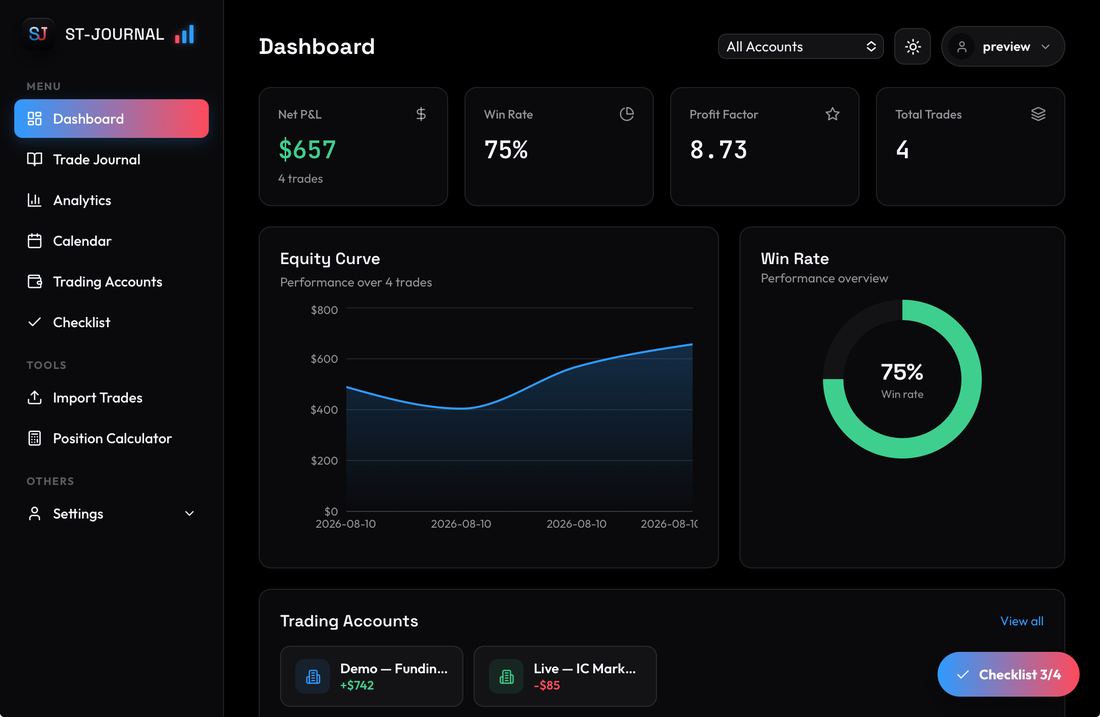Click the $657 Net P&L value
Screen dimensions: 1100x717
point(307,149)
